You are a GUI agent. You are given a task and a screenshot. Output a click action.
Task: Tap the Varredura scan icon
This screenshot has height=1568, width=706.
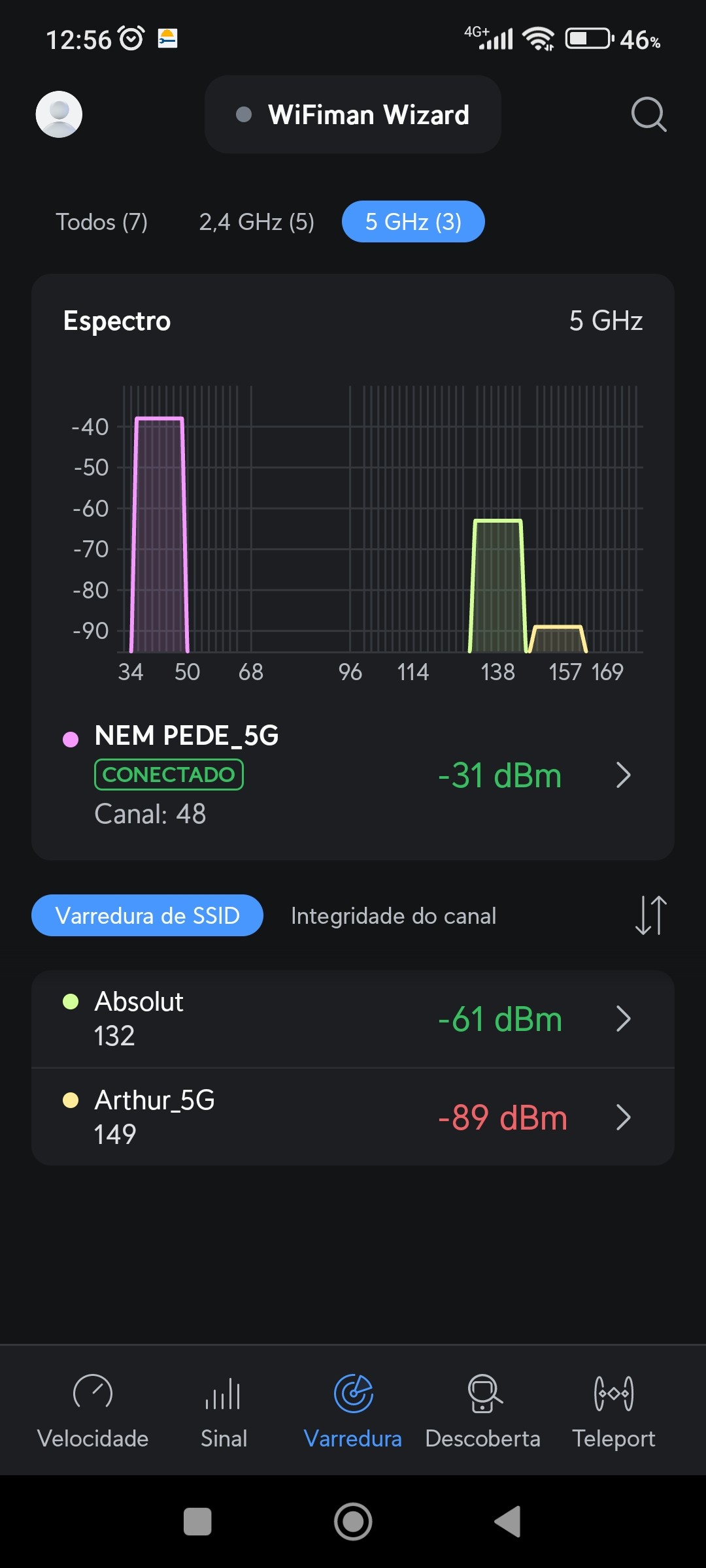[353, 1394]
